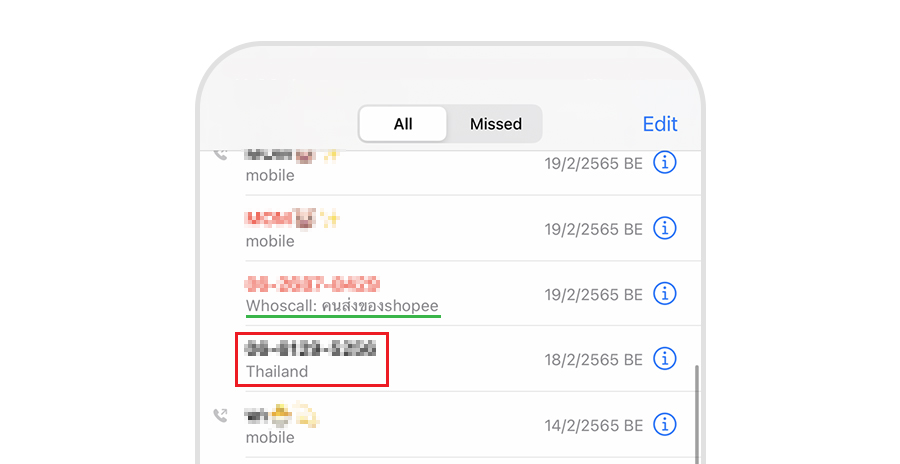Viewport: 900px width, 464px height.
Task: Tap the Whoscall: คนส่งของshopee label
Action: point(342,306)
